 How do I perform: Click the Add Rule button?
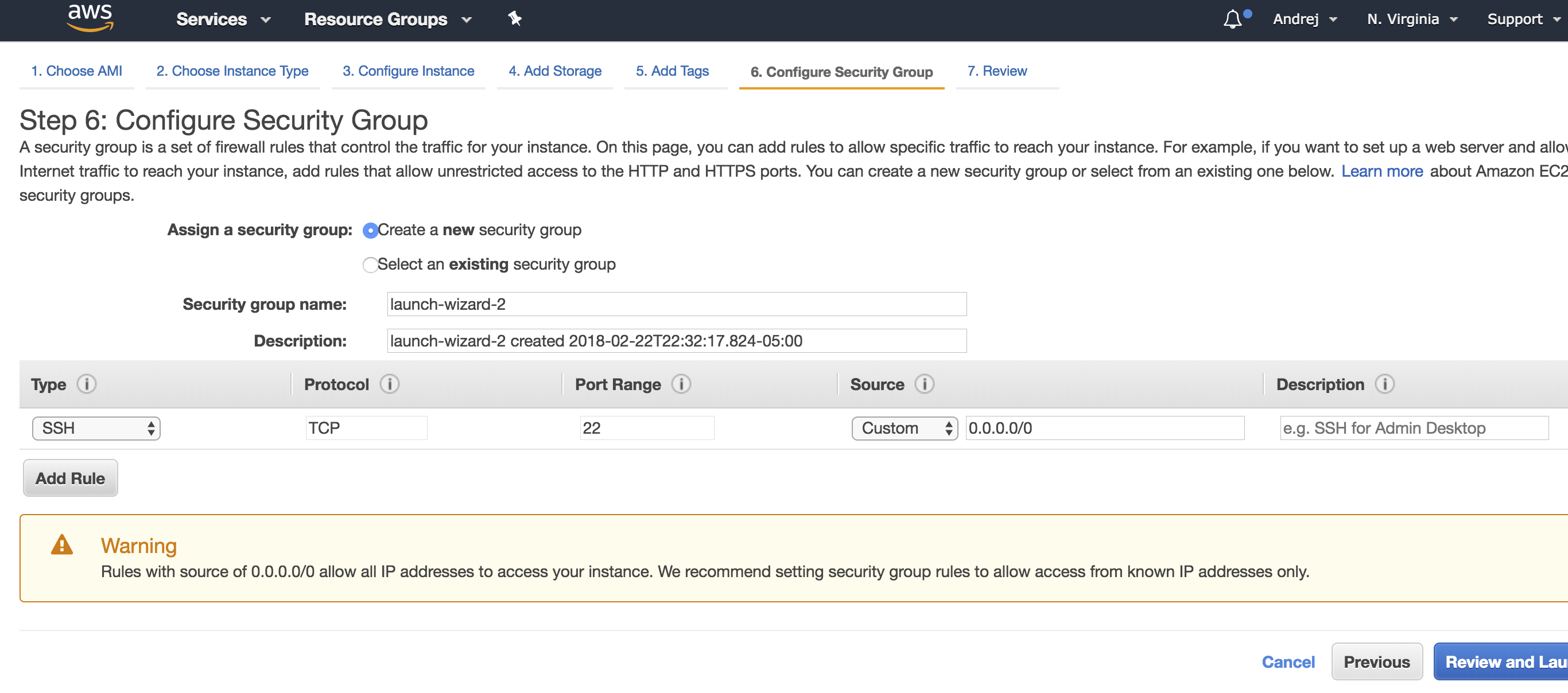(x=70, y=478)
